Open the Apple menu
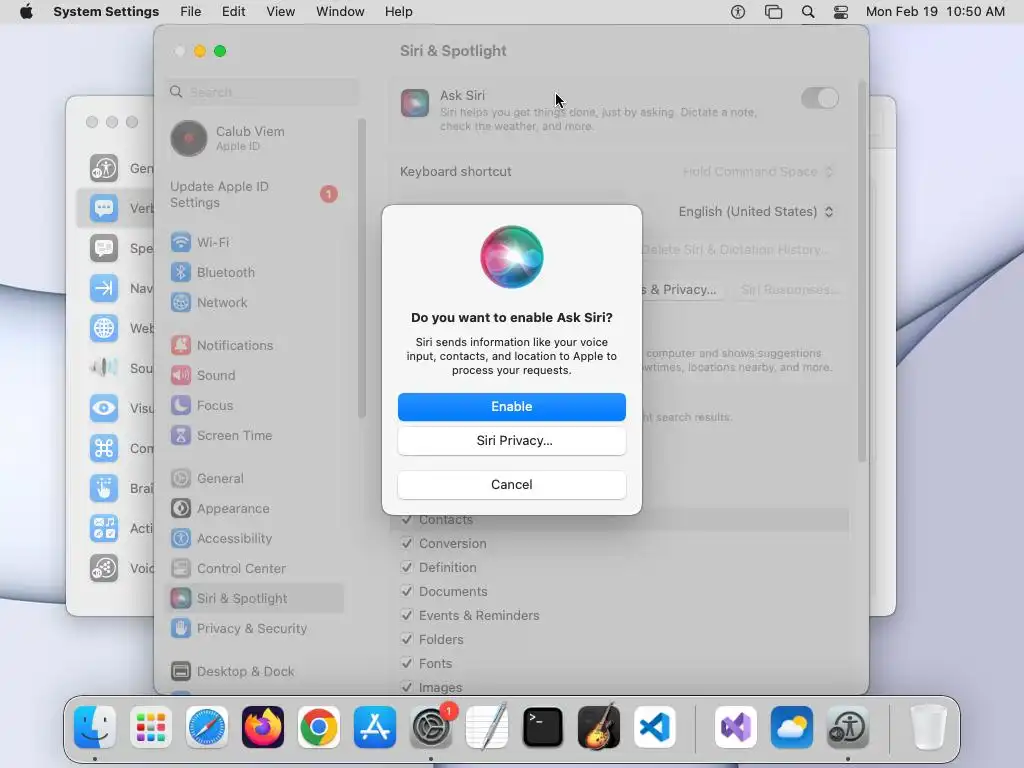 pos(26,12)
